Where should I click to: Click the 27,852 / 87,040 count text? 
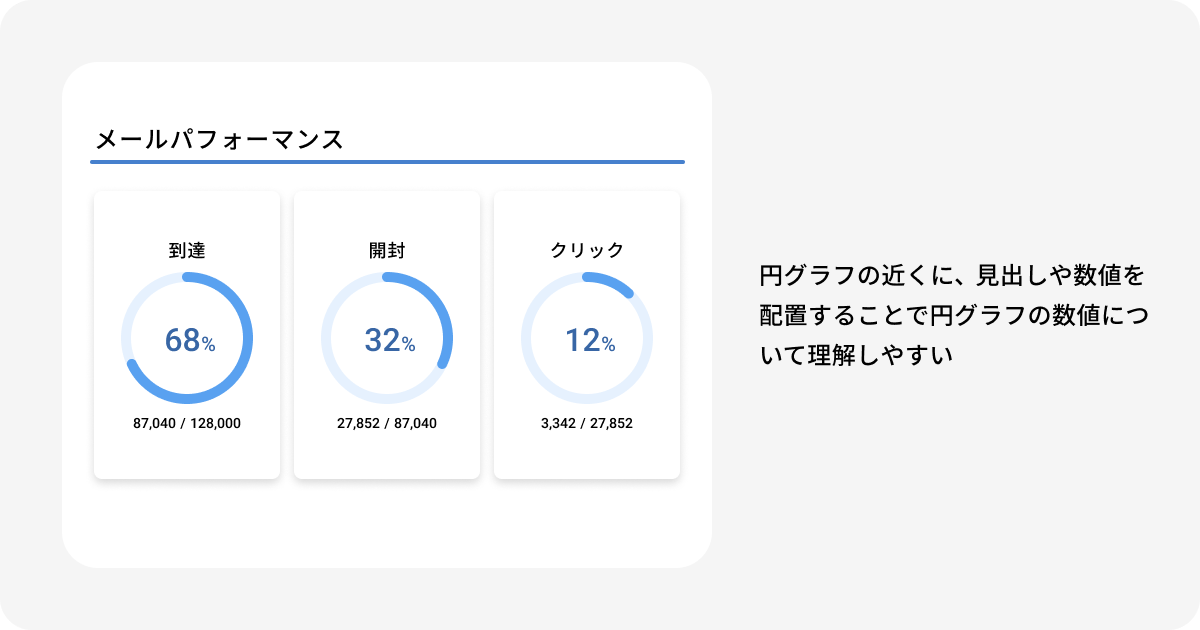(387, 423)
